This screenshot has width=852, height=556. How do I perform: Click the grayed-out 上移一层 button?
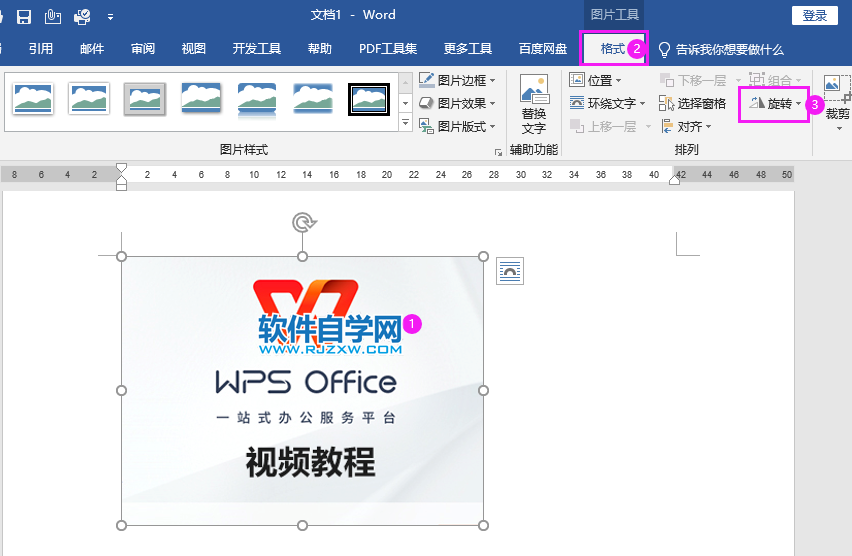click(610, 127)
